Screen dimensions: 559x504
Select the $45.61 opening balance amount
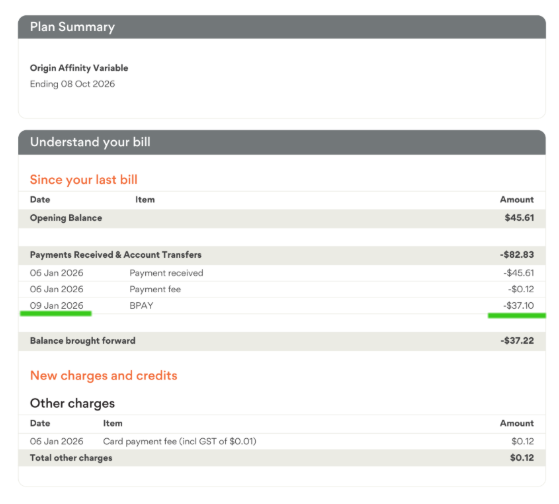tap(519, 218)
